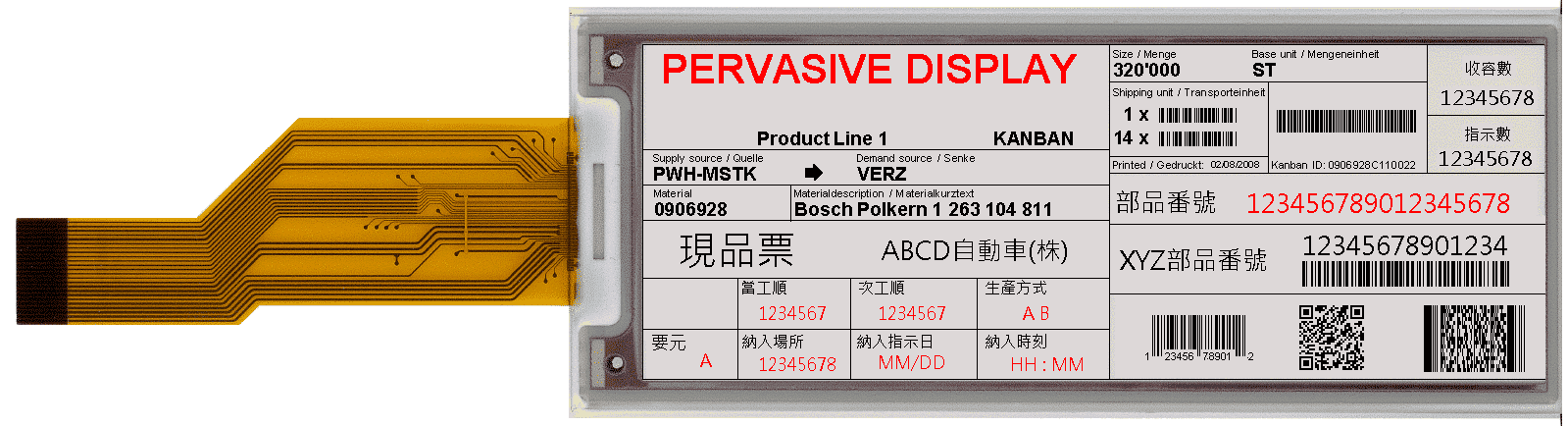Screen dimensions: 1568x426
Task: Click the PDF417 stacked barcode at bottom right
Action: point(1473,338)
